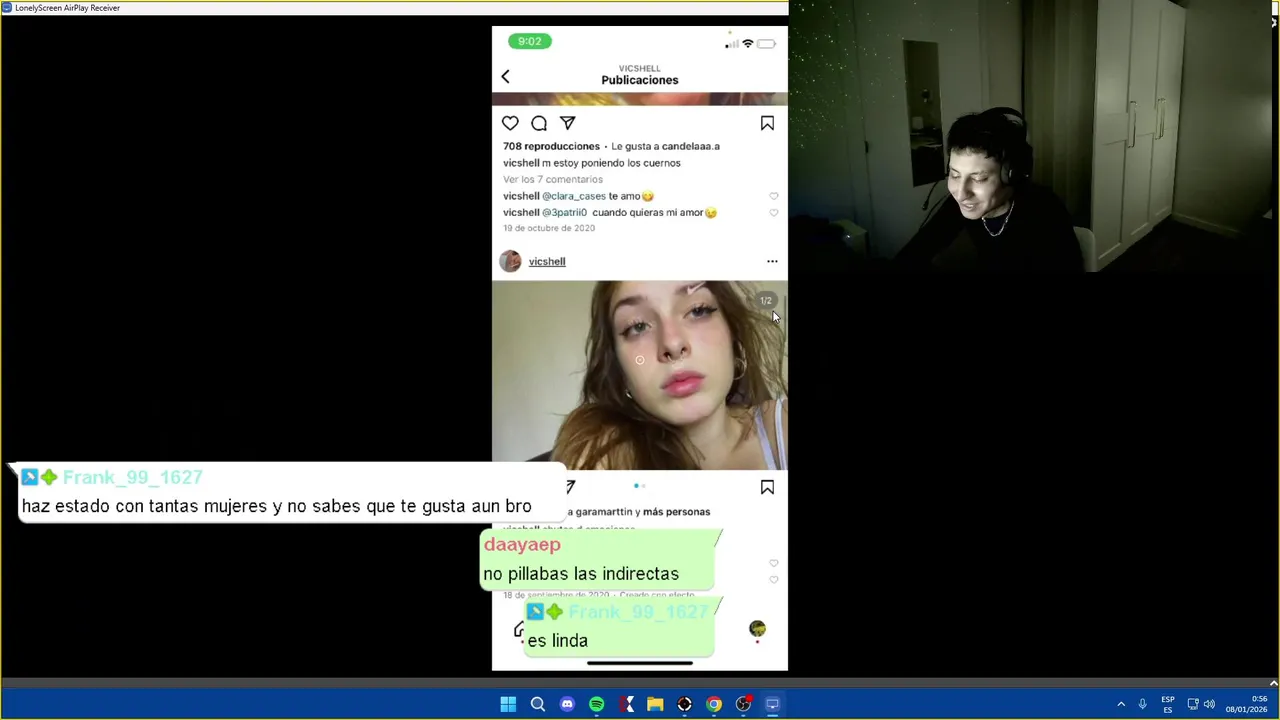Click the caption 'm estoy poniendo los cuernos'
Image resolution: width=1280 pixels, height=720 pixels.
click(x=611, y=163)
